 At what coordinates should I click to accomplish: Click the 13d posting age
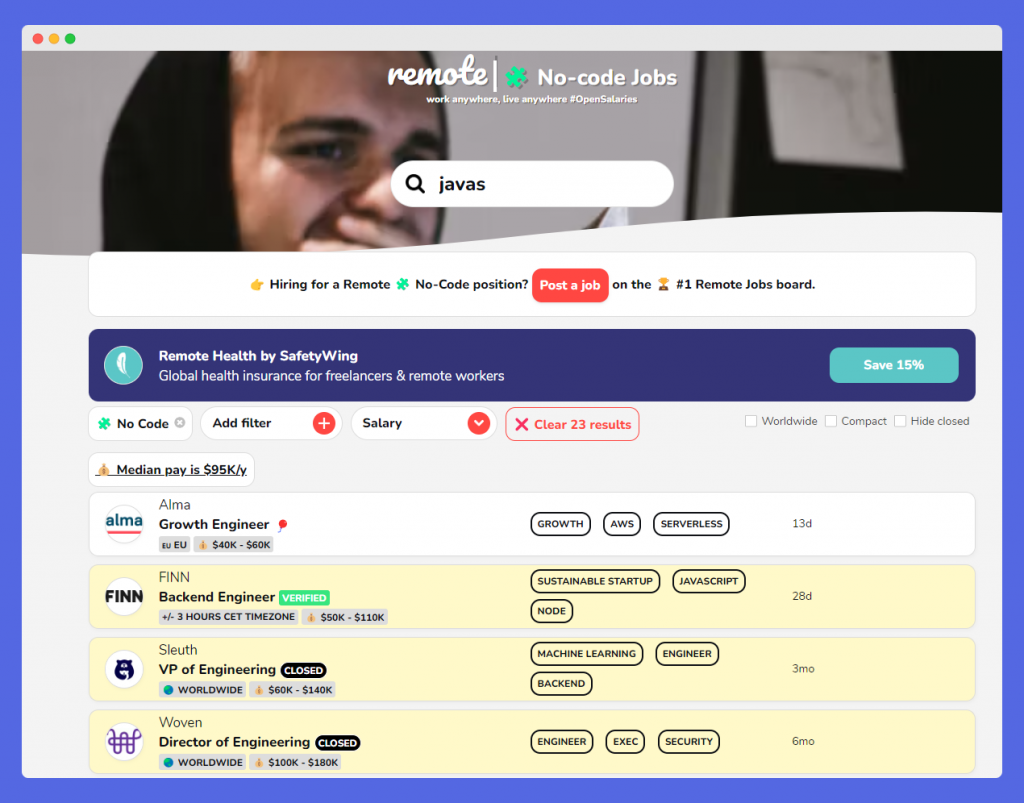(802, 524)
